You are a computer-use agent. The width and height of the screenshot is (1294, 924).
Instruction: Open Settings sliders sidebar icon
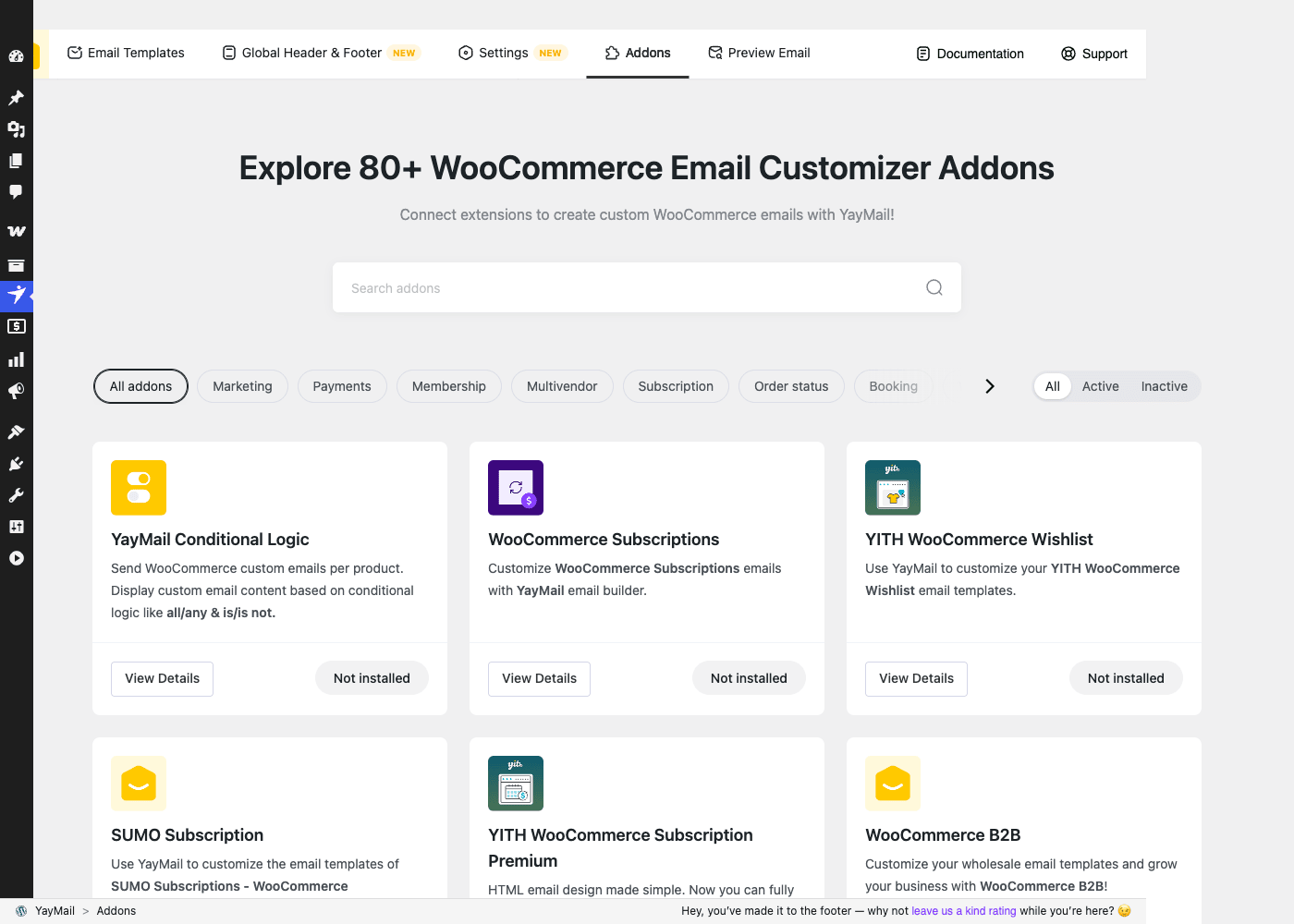click(x=16, y=527)
